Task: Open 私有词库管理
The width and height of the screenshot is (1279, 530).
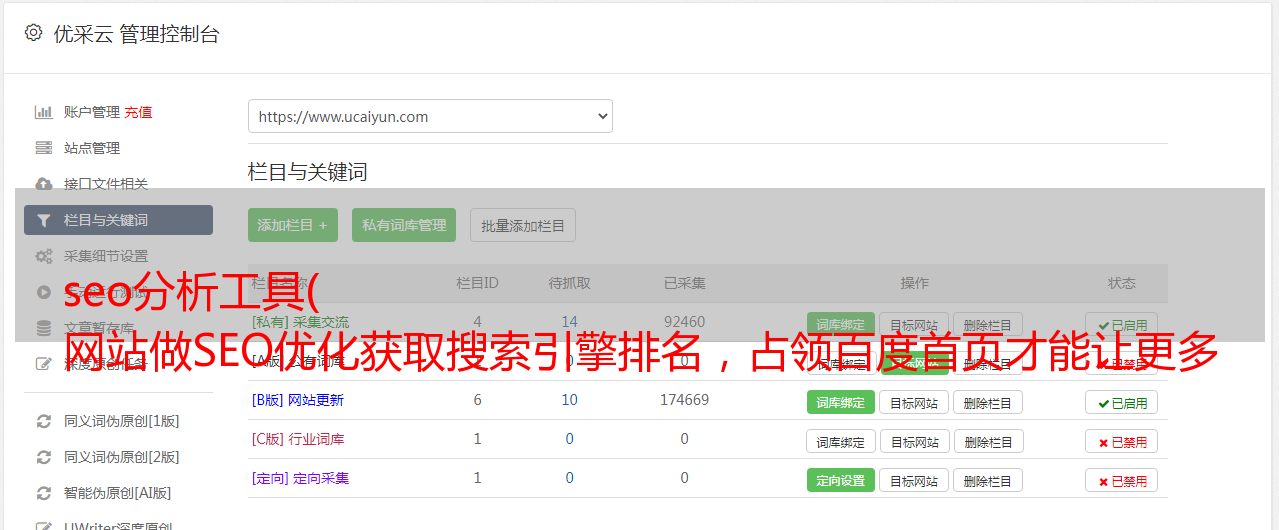Action: click(404, 225)
